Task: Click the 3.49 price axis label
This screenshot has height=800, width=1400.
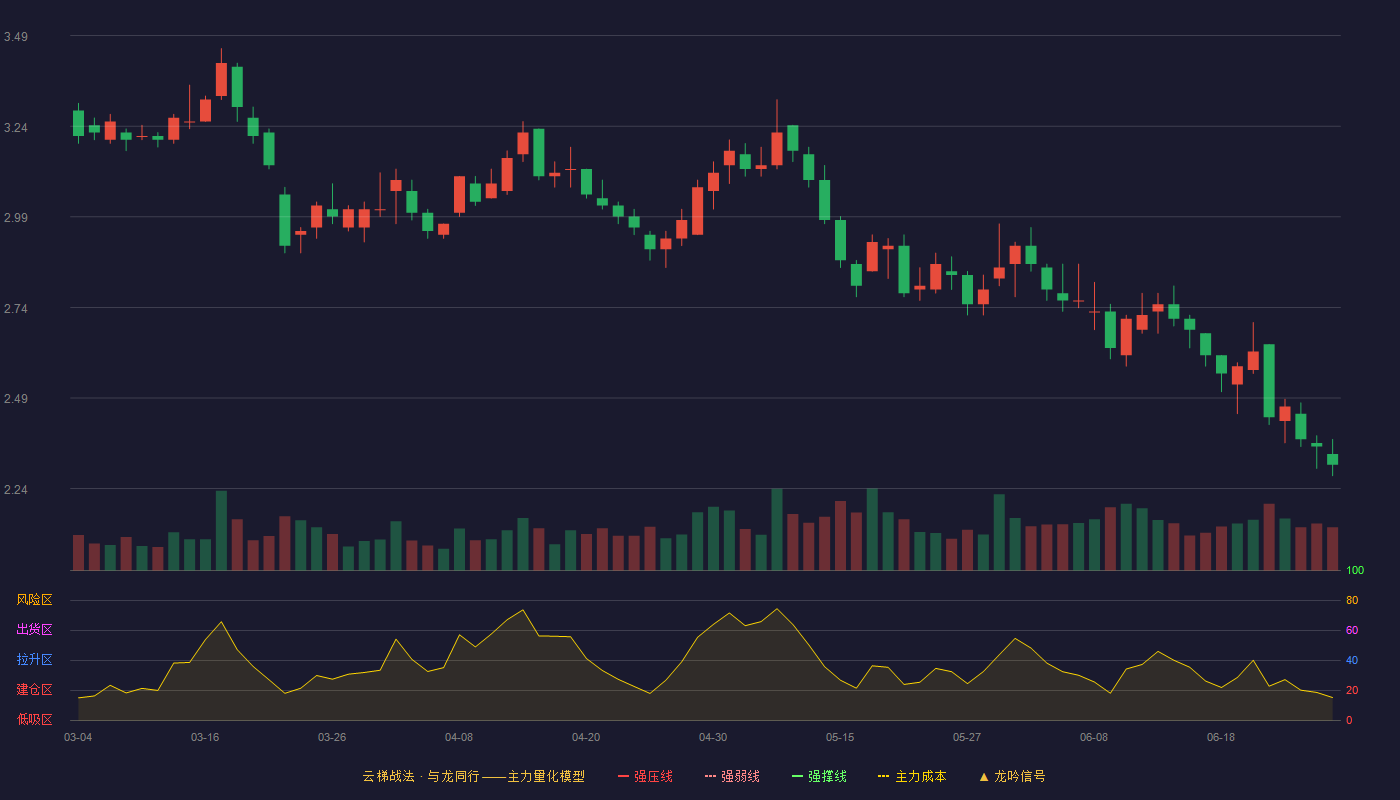Action: pos(15,37)
